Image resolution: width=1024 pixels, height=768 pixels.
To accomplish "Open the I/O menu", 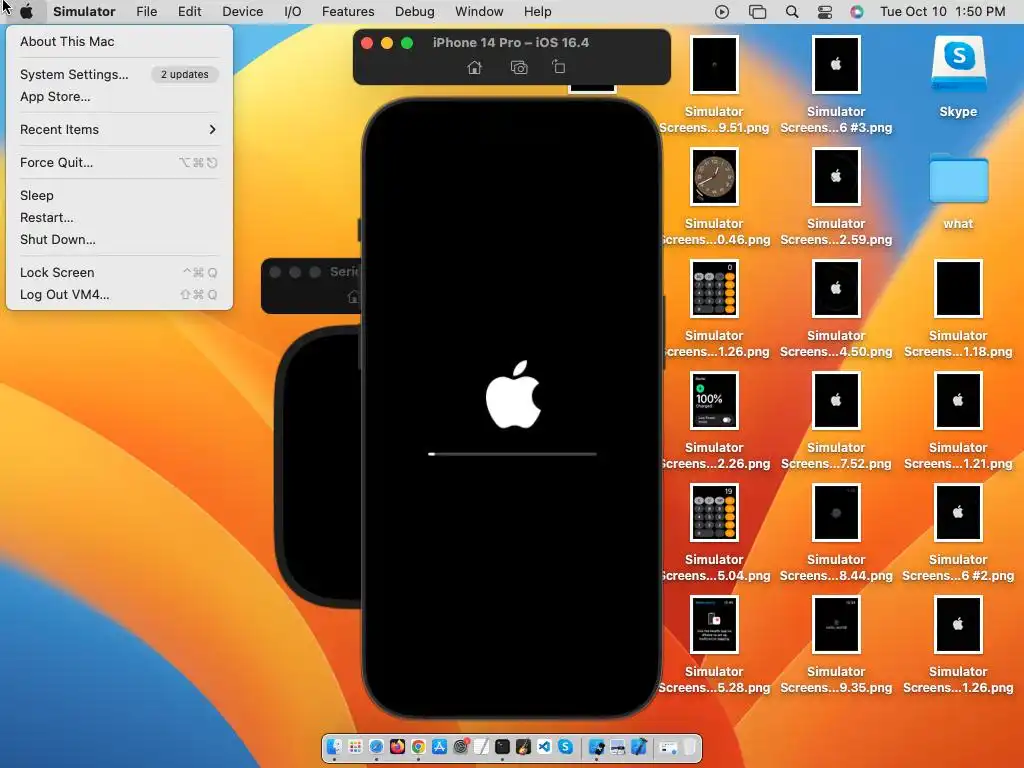I will 293,12.
